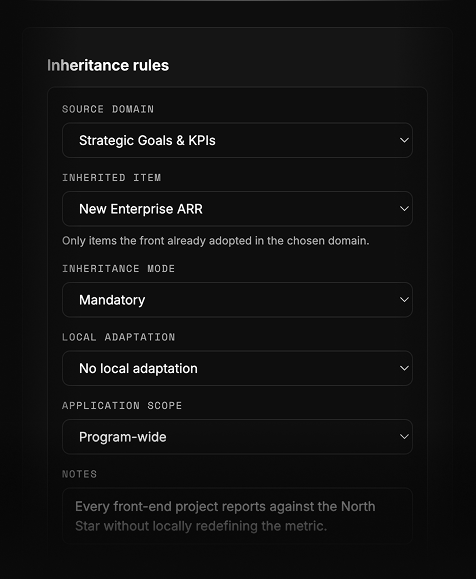Open the Inherited Item dropdown showing New Enterprise ARR

coord(237,209)
